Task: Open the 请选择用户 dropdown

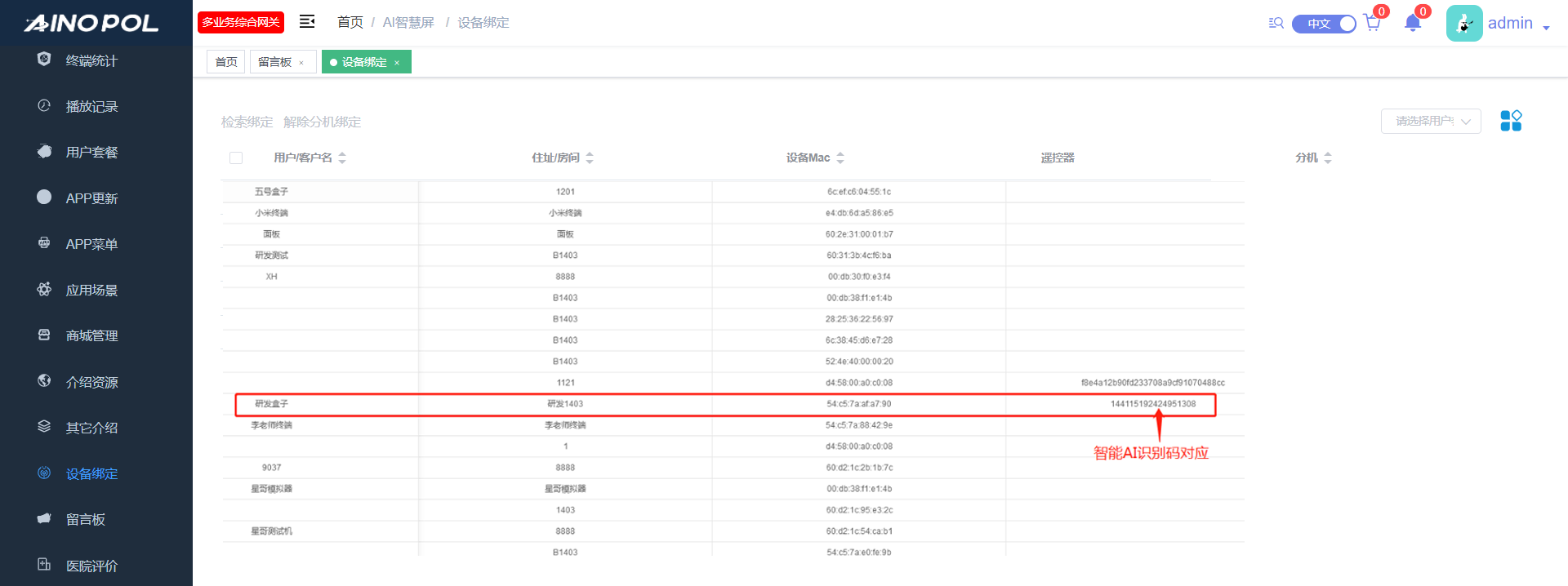Action: pyautogui.click(x=1431, y=122)
